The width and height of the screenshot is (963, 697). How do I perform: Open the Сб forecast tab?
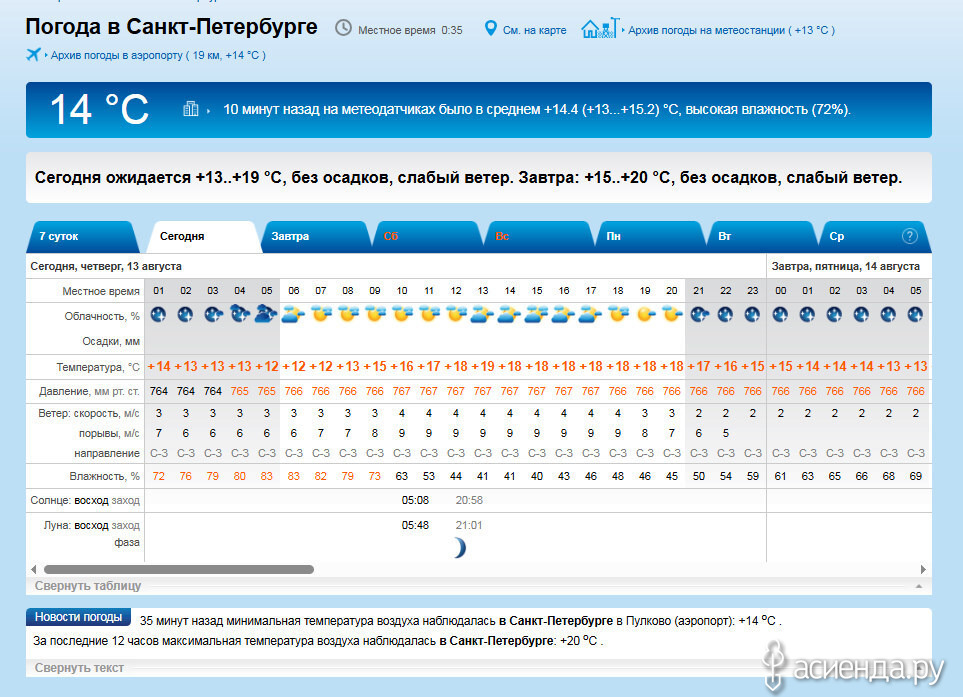[x=426, y=236]
